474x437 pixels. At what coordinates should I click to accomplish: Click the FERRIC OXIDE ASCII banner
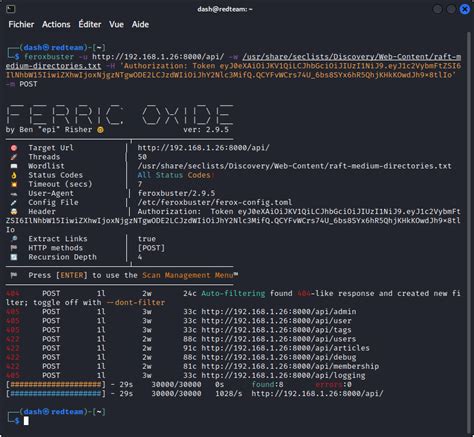[x=120, y=115]
